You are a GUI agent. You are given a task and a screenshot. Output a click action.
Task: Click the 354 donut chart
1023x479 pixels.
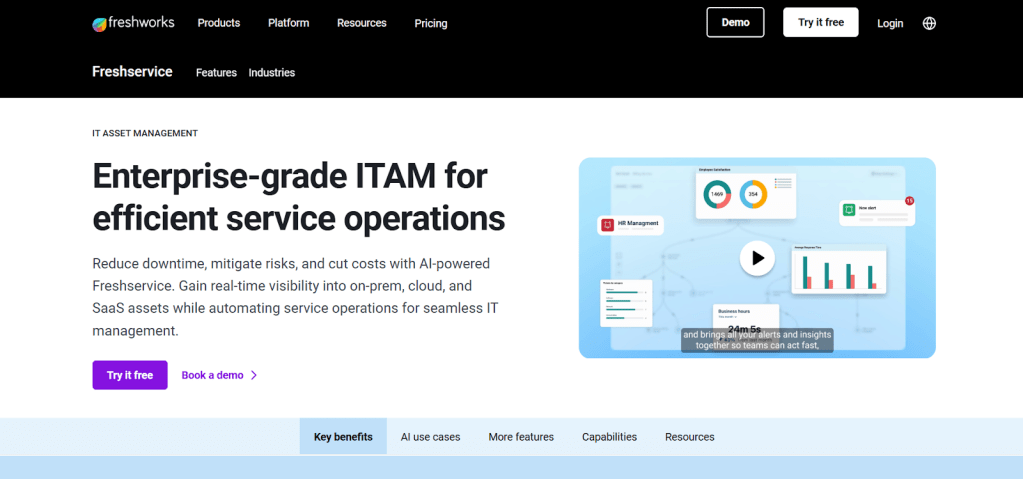point(753,194)
